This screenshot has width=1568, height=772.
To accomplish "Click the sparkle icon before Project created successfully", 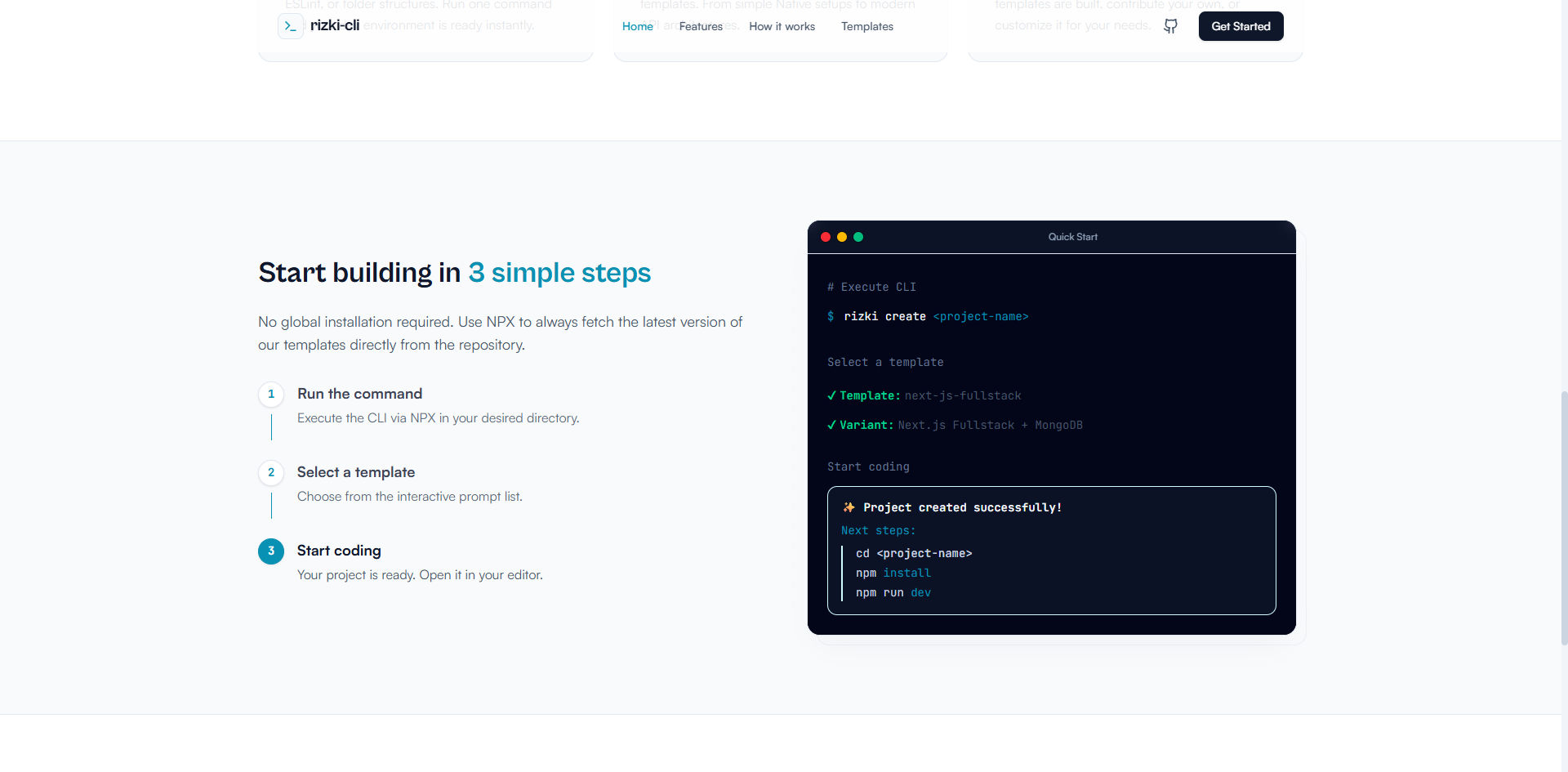I will [x=849, y=506].
